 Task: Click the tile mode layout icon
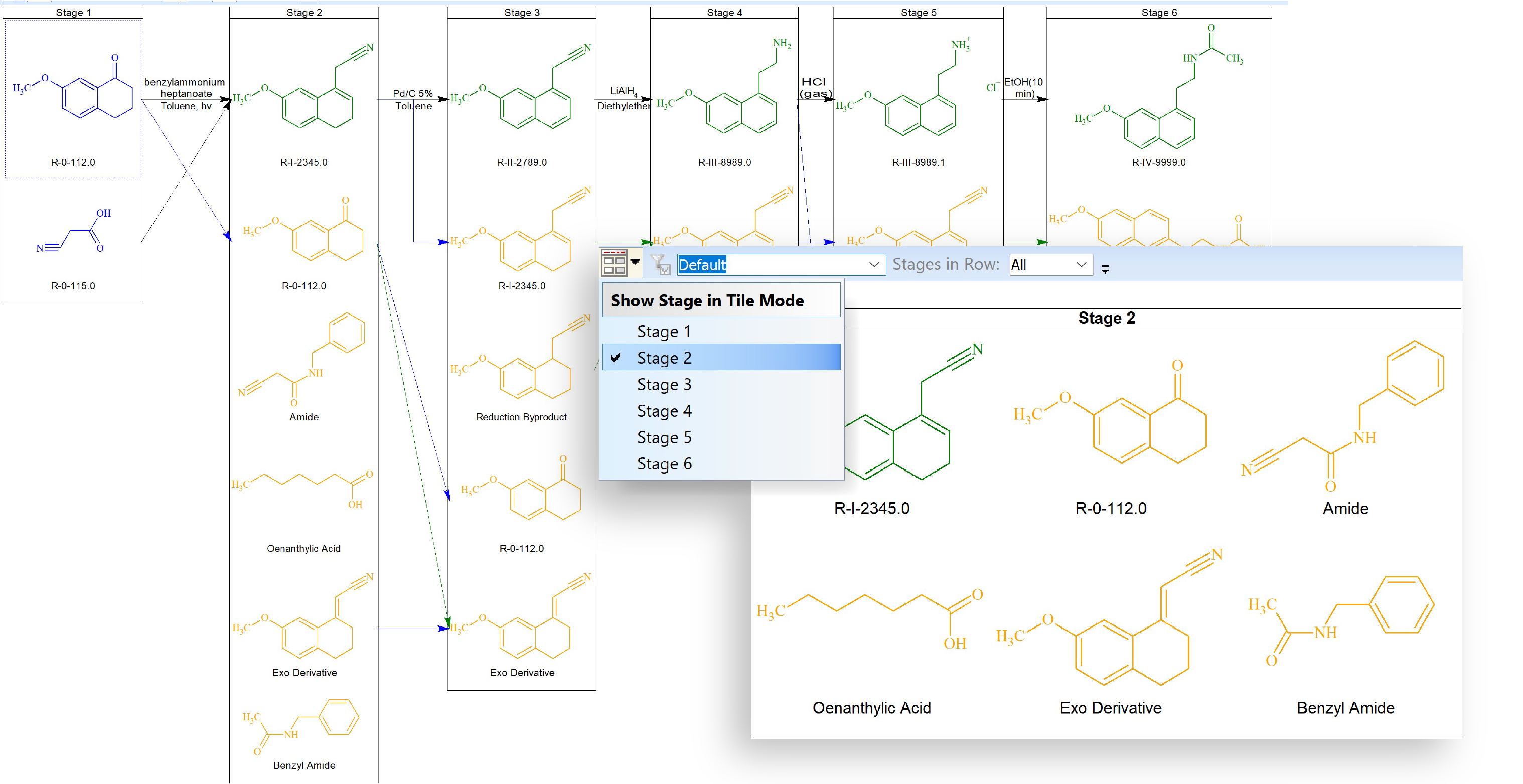click(x=614, y=263)
